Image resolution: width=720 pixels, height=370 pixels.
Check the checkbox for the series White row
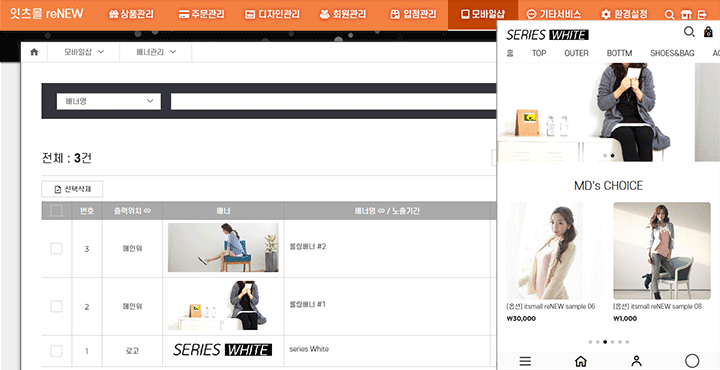(56, 351)
